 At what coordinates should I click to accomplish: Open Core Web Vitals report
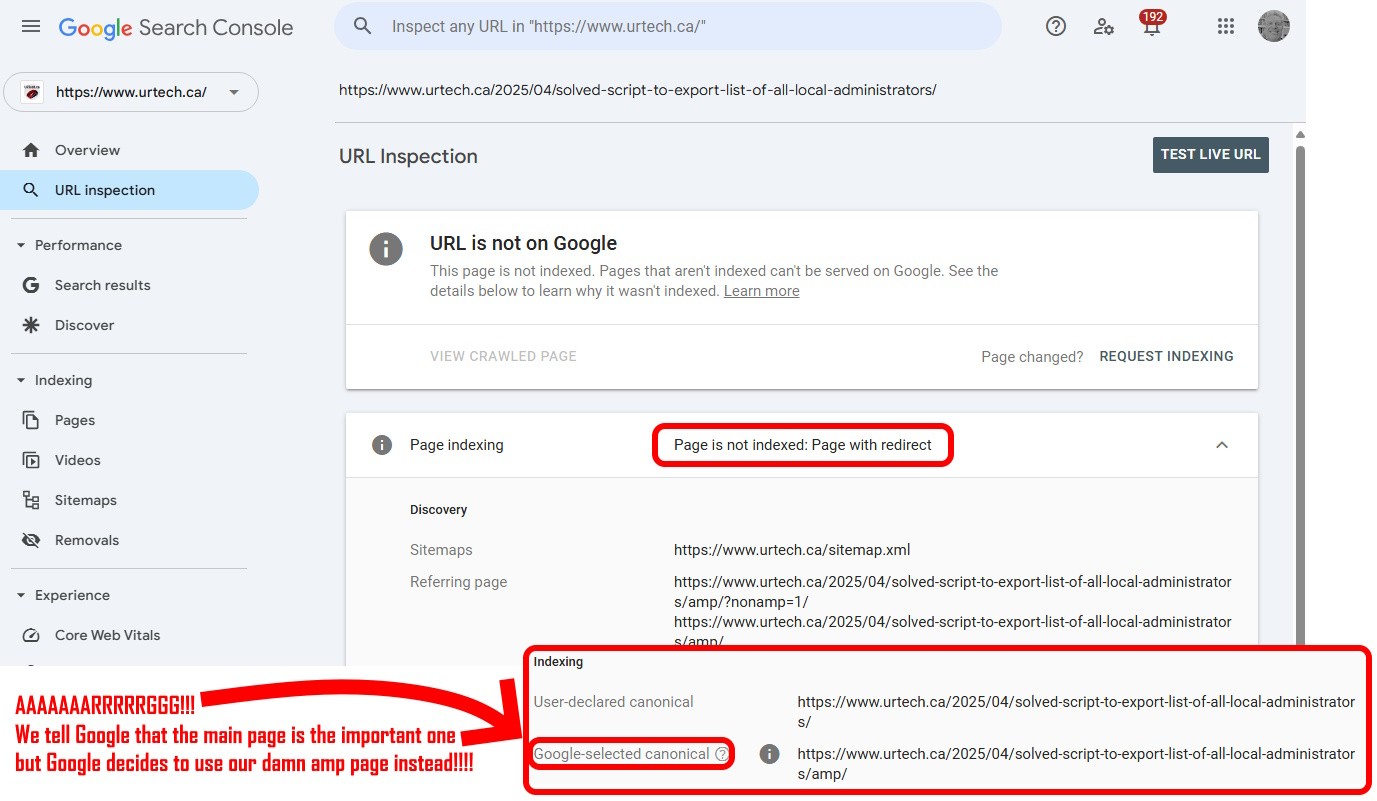(107, 635)
